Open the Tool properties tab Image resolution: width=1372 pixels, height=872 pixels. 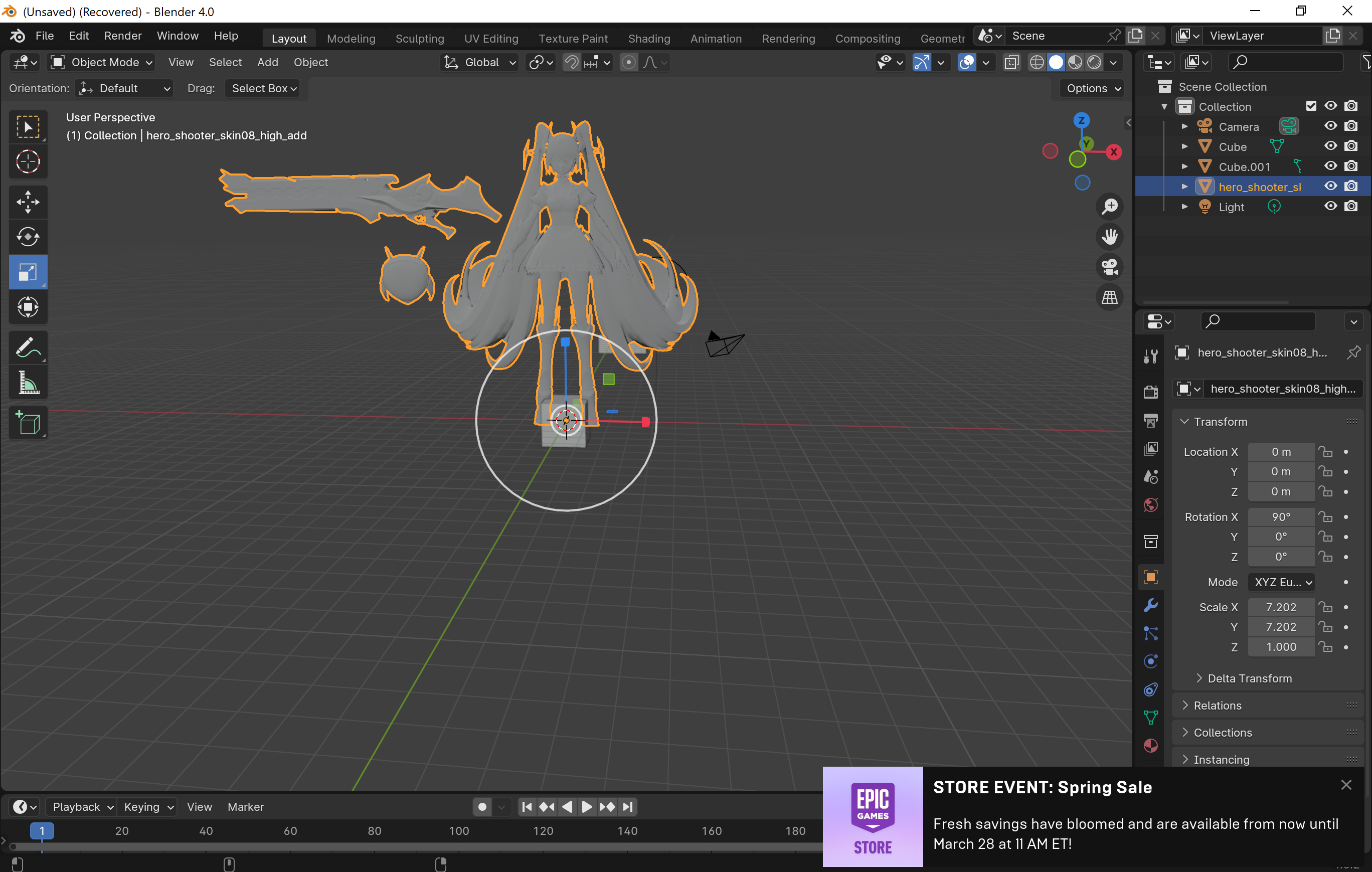pos(1150,356)
